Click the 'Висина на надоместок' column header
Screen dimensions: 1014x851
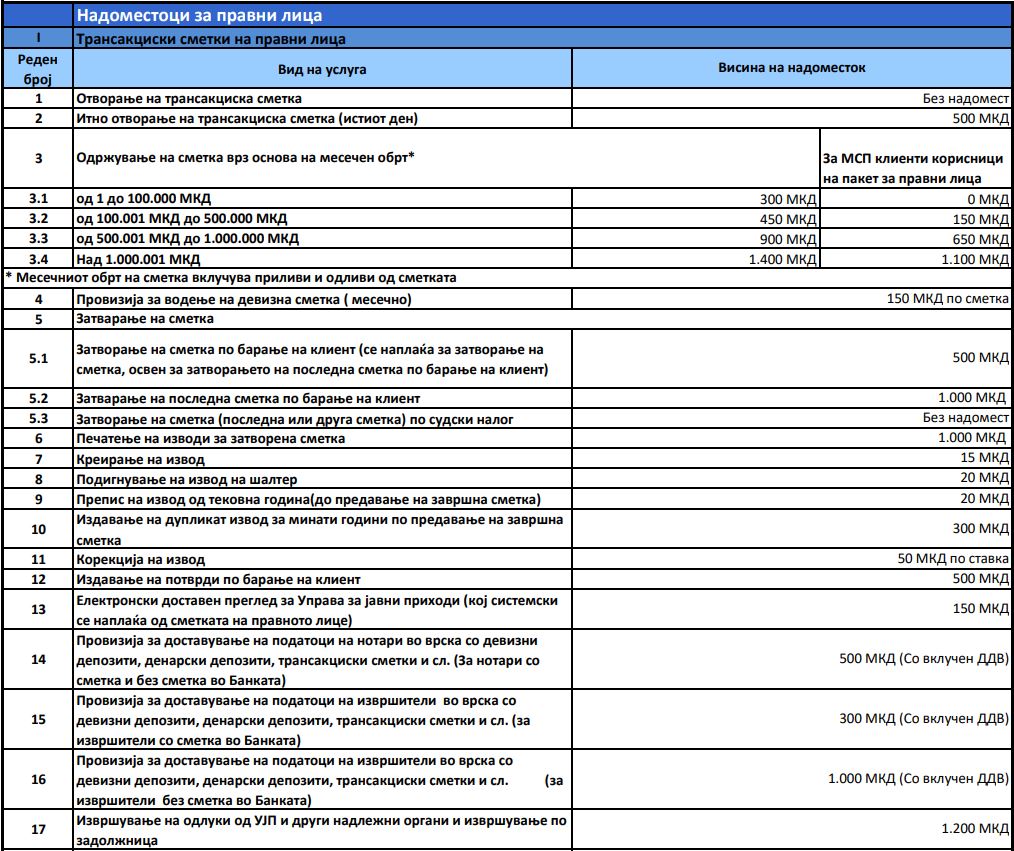[x=791, y=68]
